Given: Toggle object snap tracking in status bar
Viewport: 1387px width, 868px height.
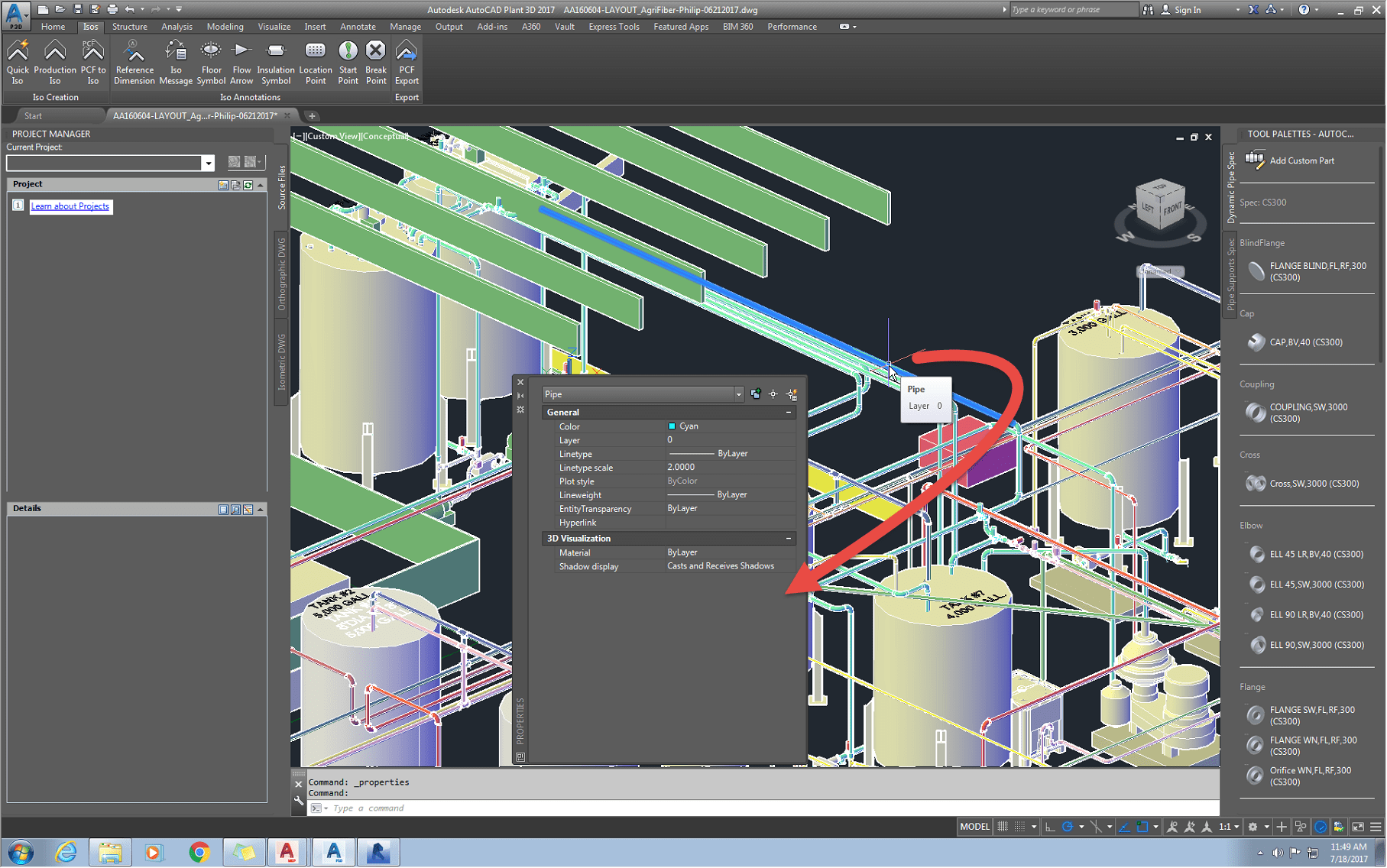Looking at the screenshot, I should point(1124,827).
